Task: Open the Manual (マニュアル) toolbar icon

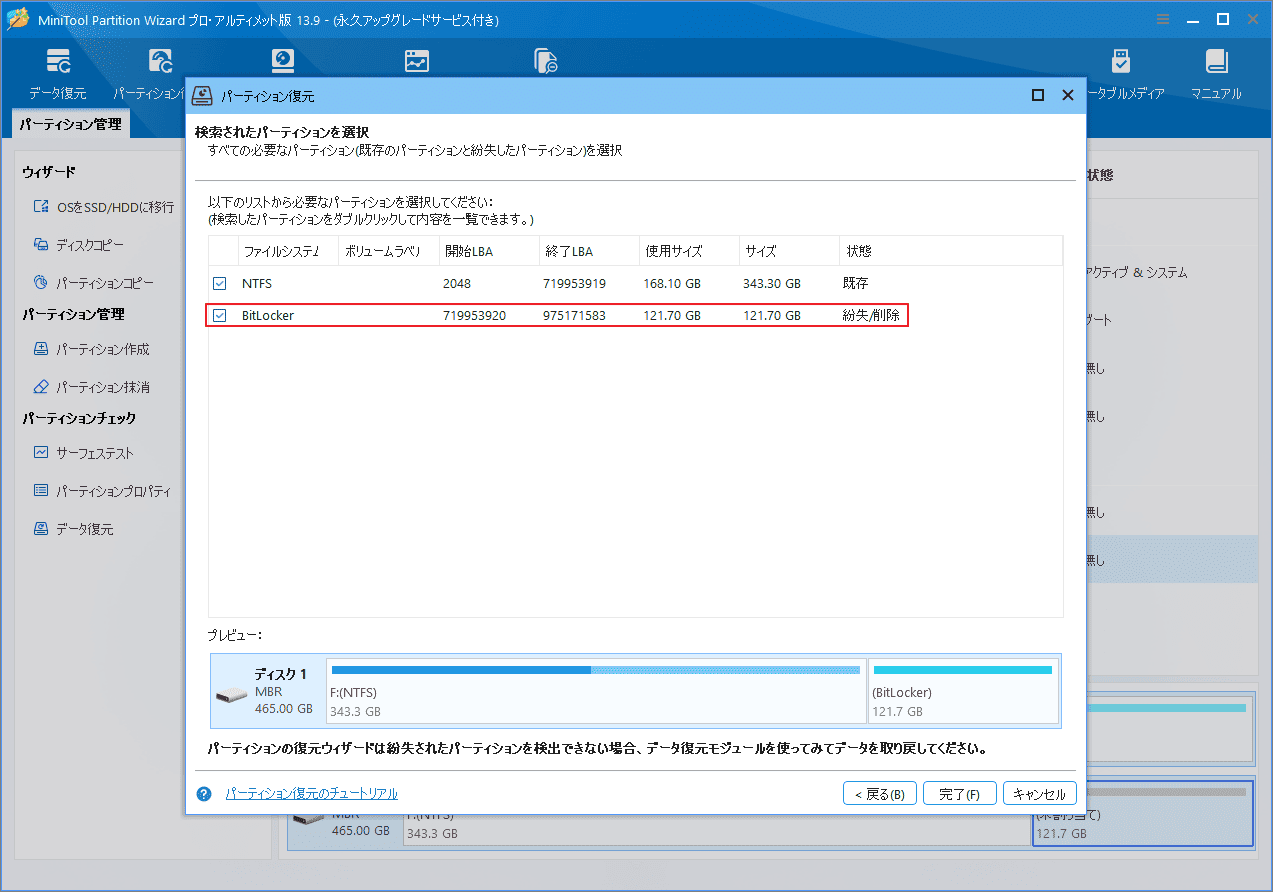Action: (1216, 62)
